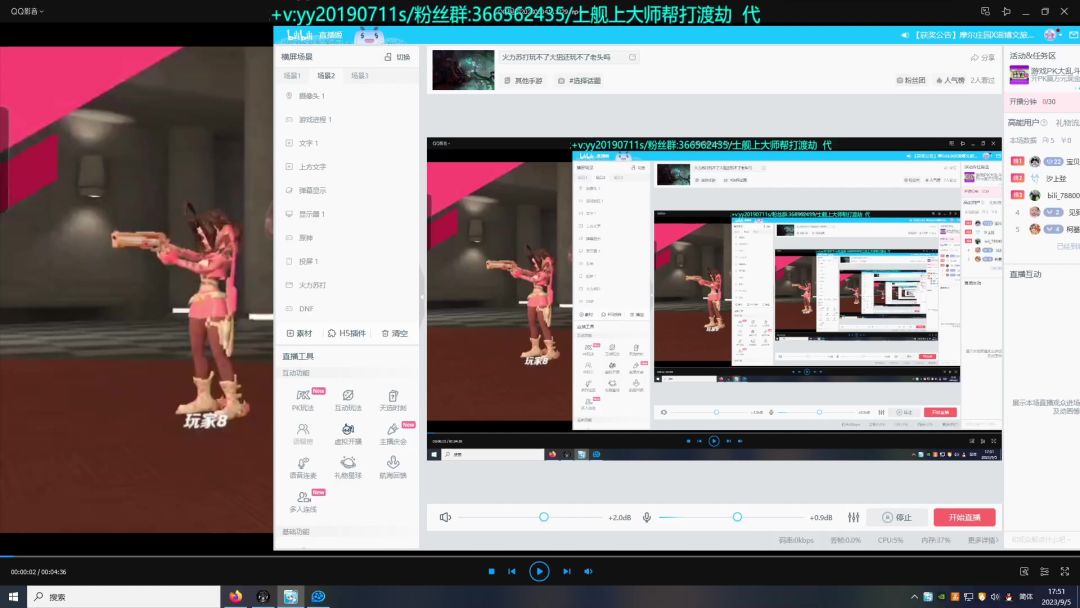The width and height of the screenshot is (1080, 608).
Task: Open the 人气榜 popularity ranking
Action: click(x=951, y=81)
